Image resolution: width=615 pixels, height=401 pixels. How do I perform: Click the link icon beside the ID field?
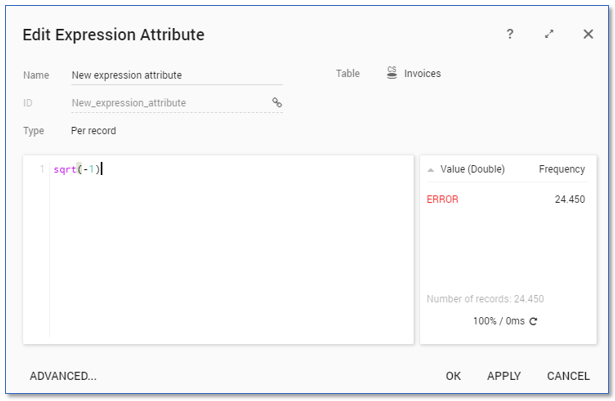click(277, 102)
